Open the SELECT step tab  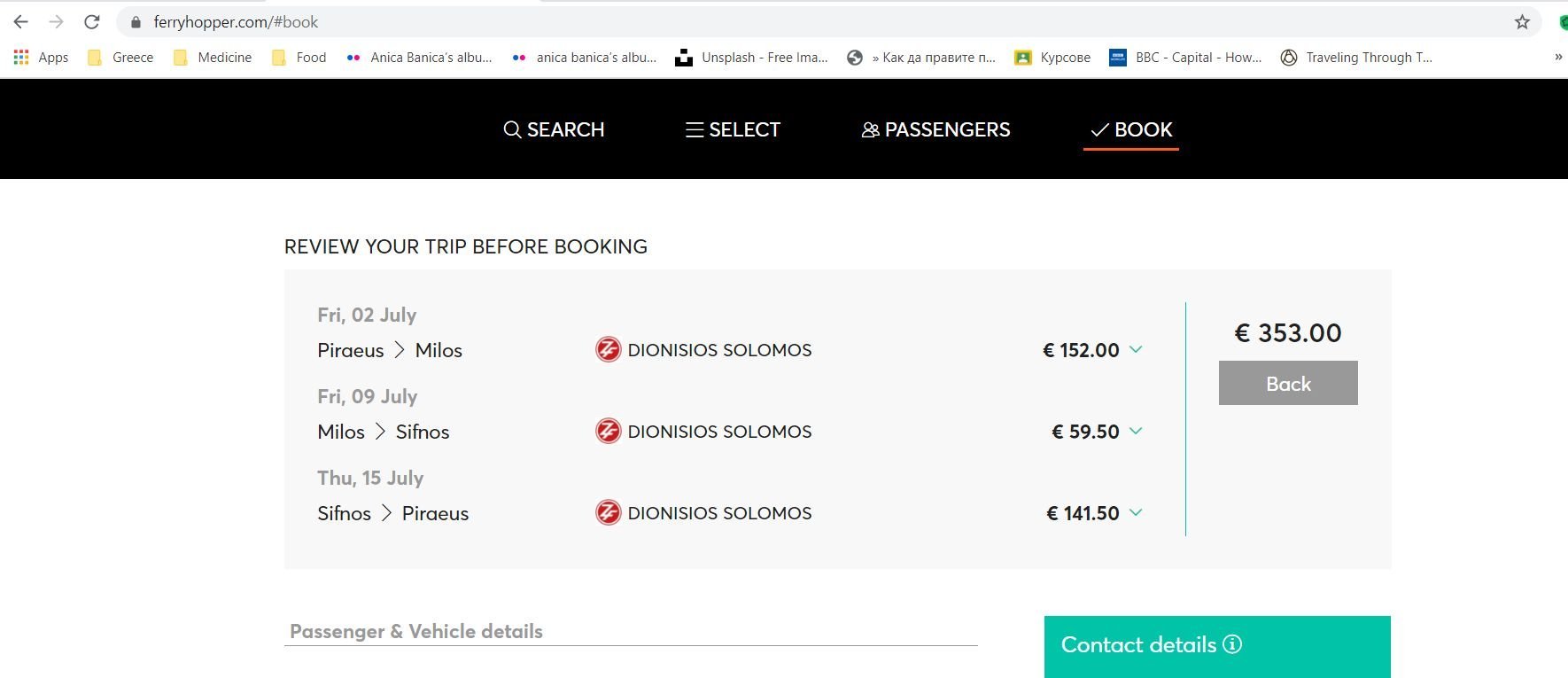click(x=733, y=129)
